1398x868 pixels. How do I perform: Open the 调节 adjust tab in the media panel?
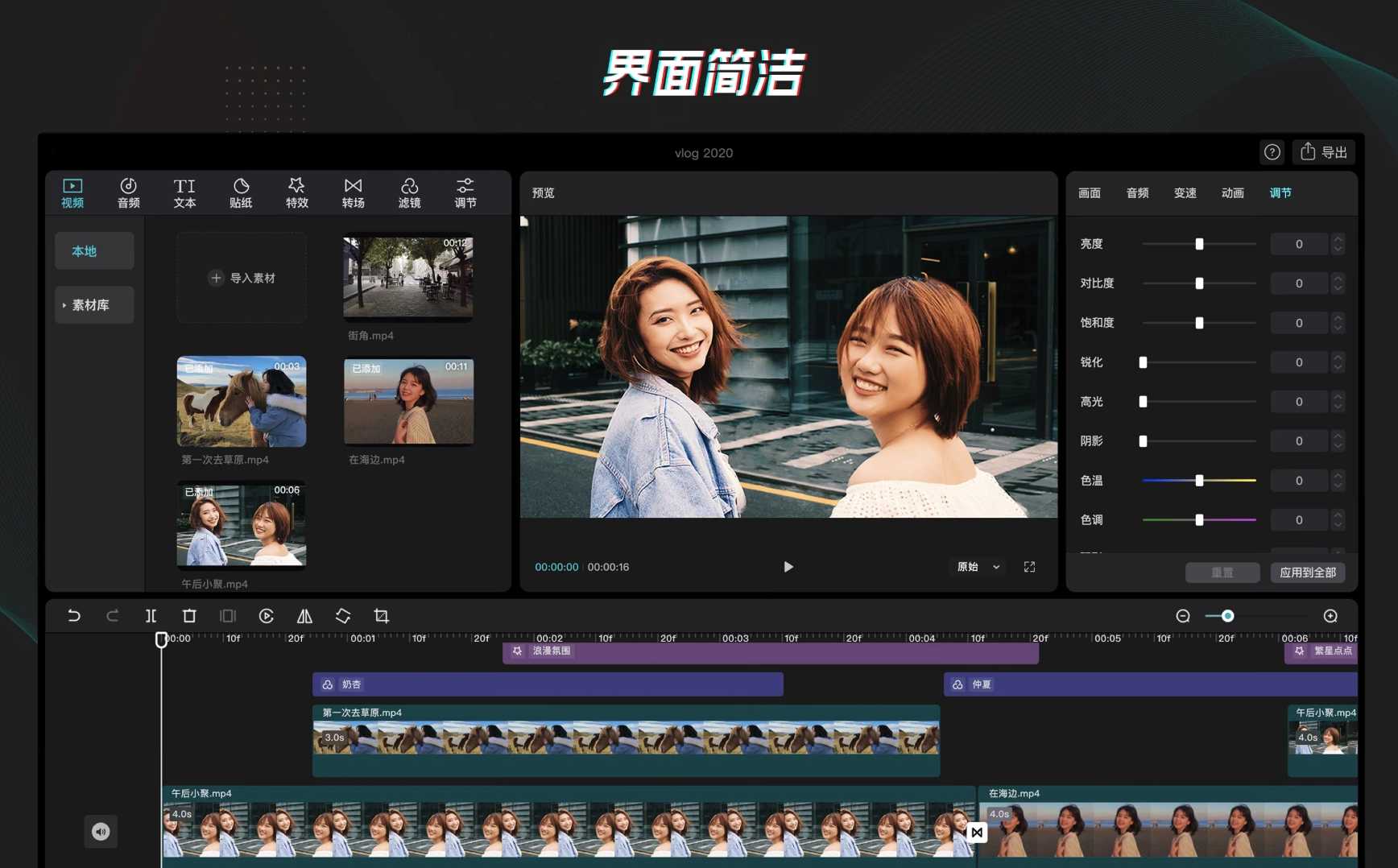point(465,193)
